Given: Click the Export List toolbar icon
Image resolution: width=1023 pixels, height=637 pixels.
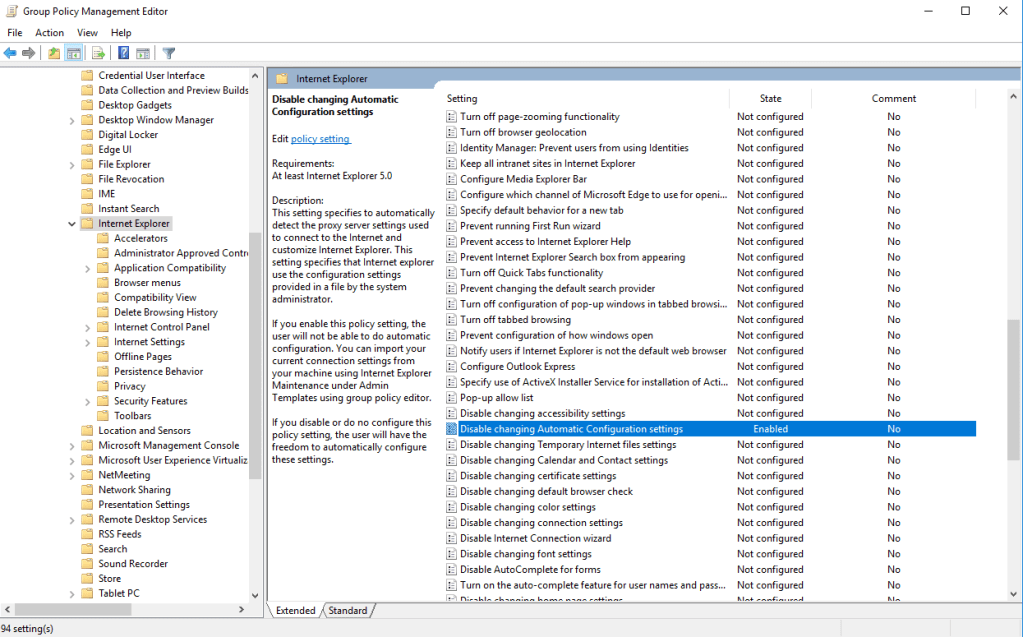Looking at the screenshot, I should point(99,53).
